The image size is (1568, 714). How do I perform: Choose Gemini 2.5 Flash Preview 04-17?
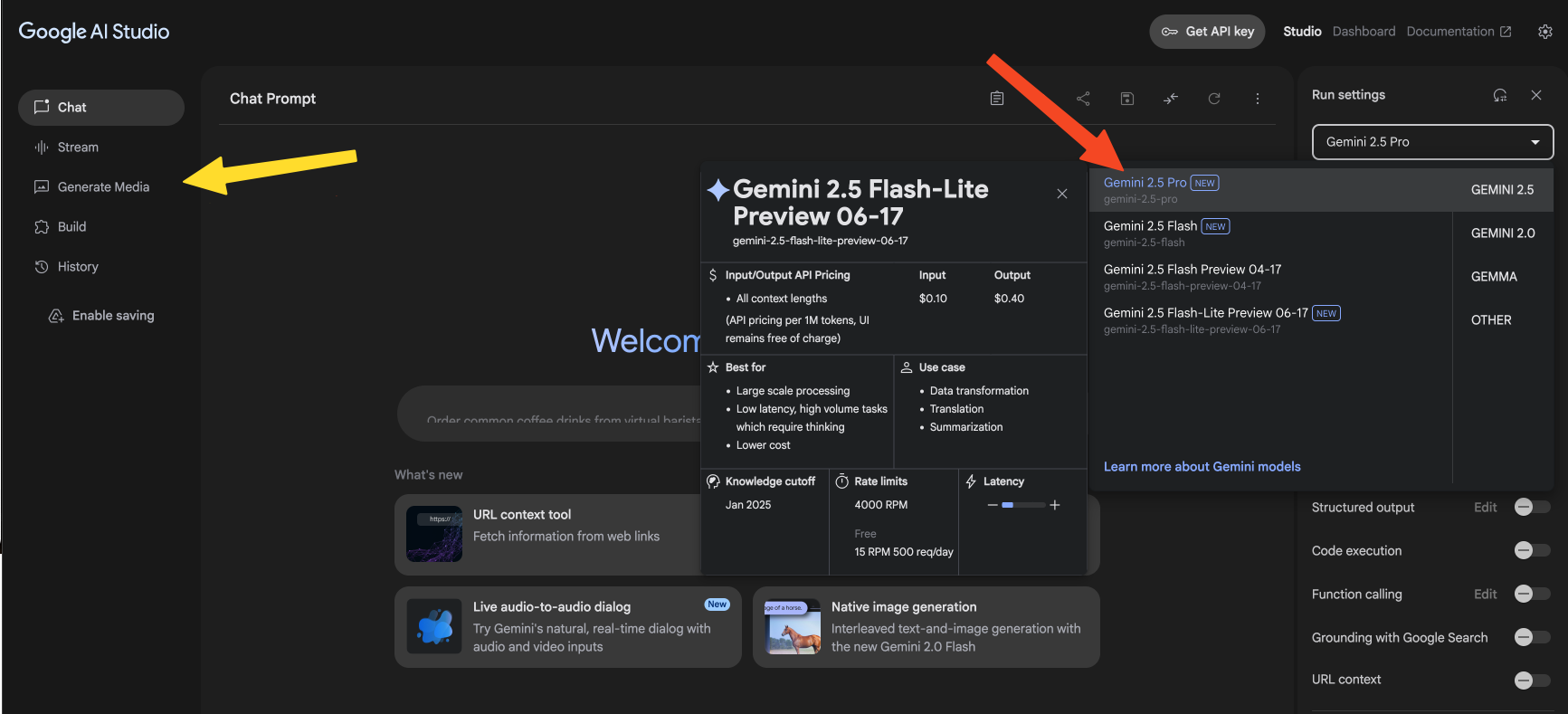click(1270, 277)
